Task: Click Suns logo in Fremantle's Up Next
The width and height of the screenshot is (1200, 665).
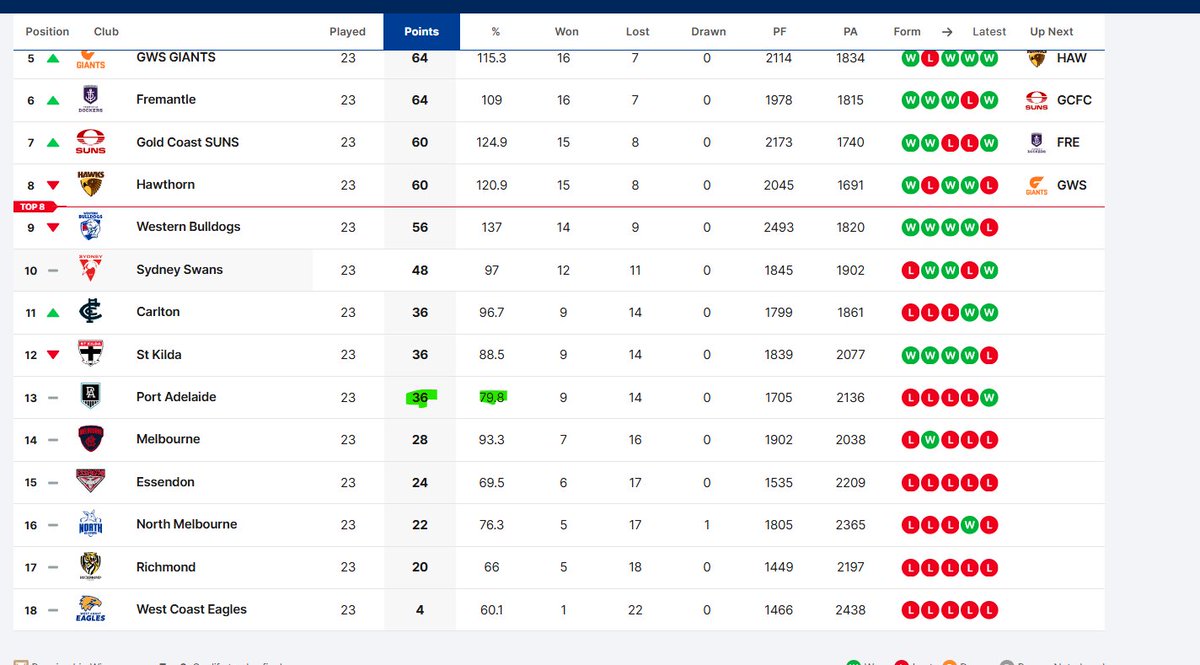Action: point(1037,100)
